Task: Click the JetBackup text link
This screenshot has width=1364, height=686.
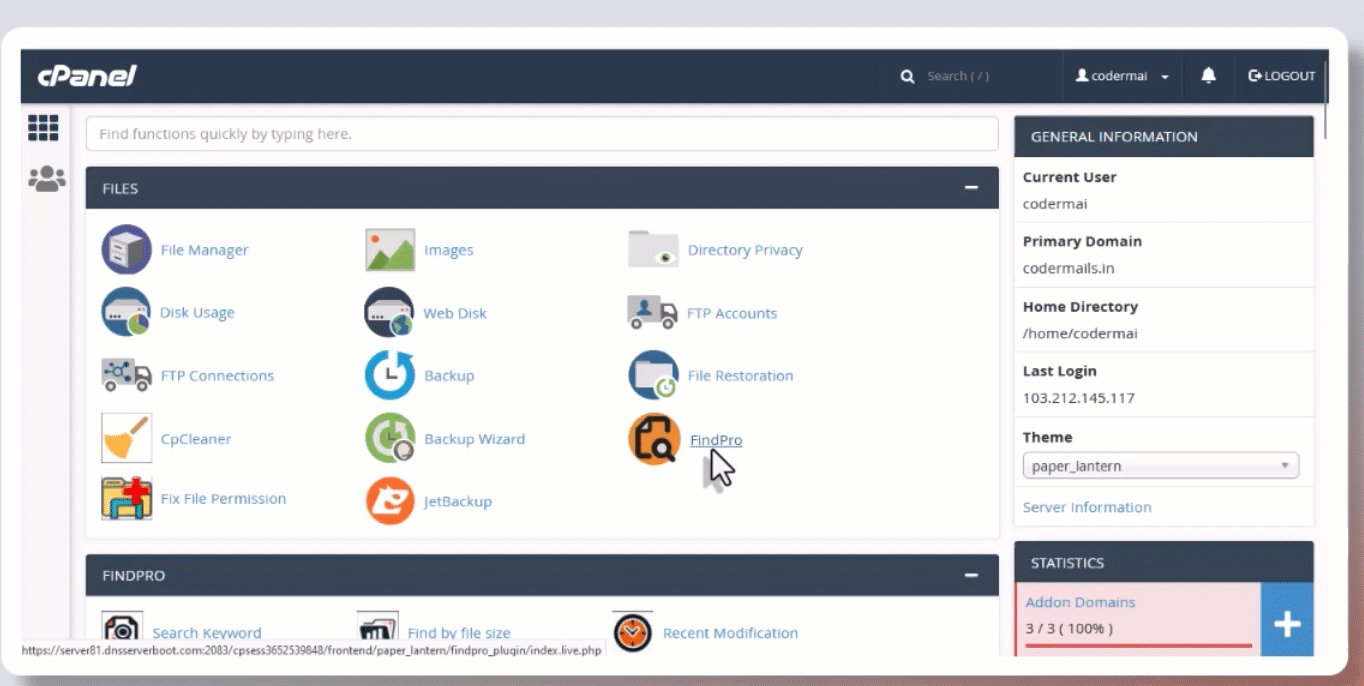Action: (x=458, y=501)
